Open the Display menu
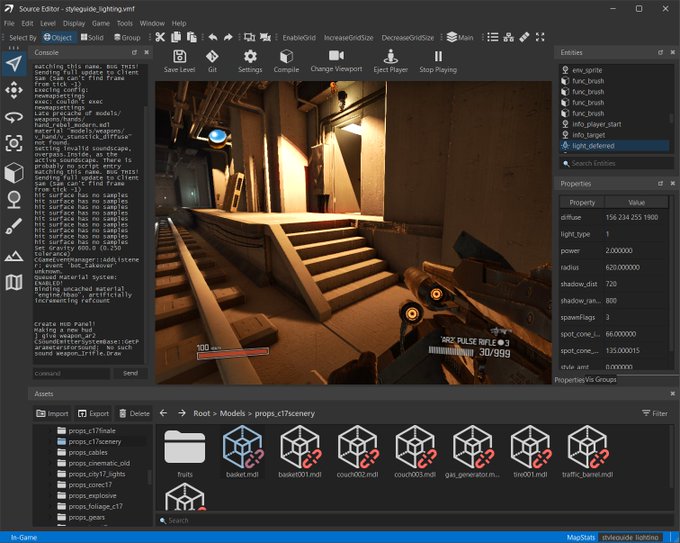Image resolution: width=680 pixels, height=543 pixels. point(74,23)
